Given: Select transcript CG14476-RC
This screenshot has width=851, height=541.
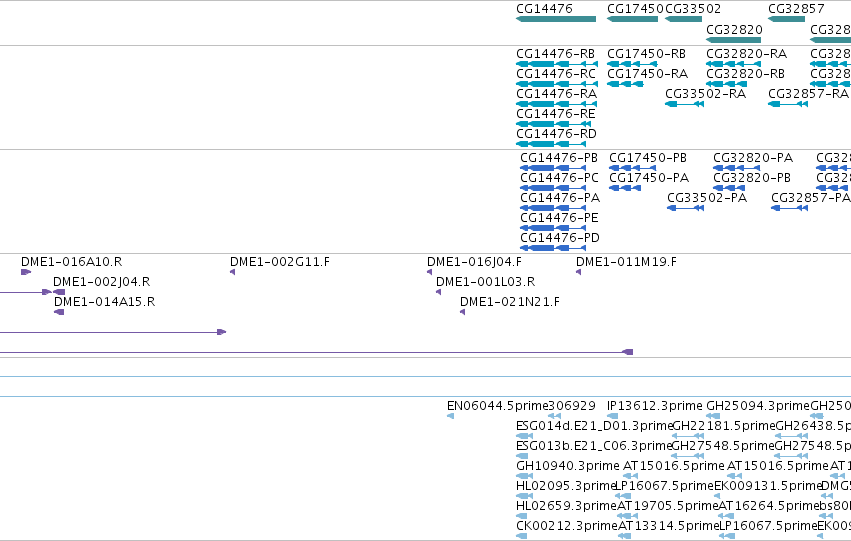Looking at the screenshot, I should coord(556,74).
